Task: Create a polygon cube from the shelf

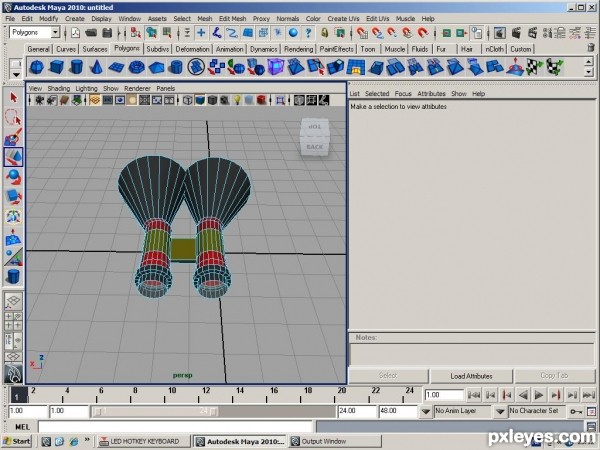Action: pyautogui.click(x=57, y=67)
